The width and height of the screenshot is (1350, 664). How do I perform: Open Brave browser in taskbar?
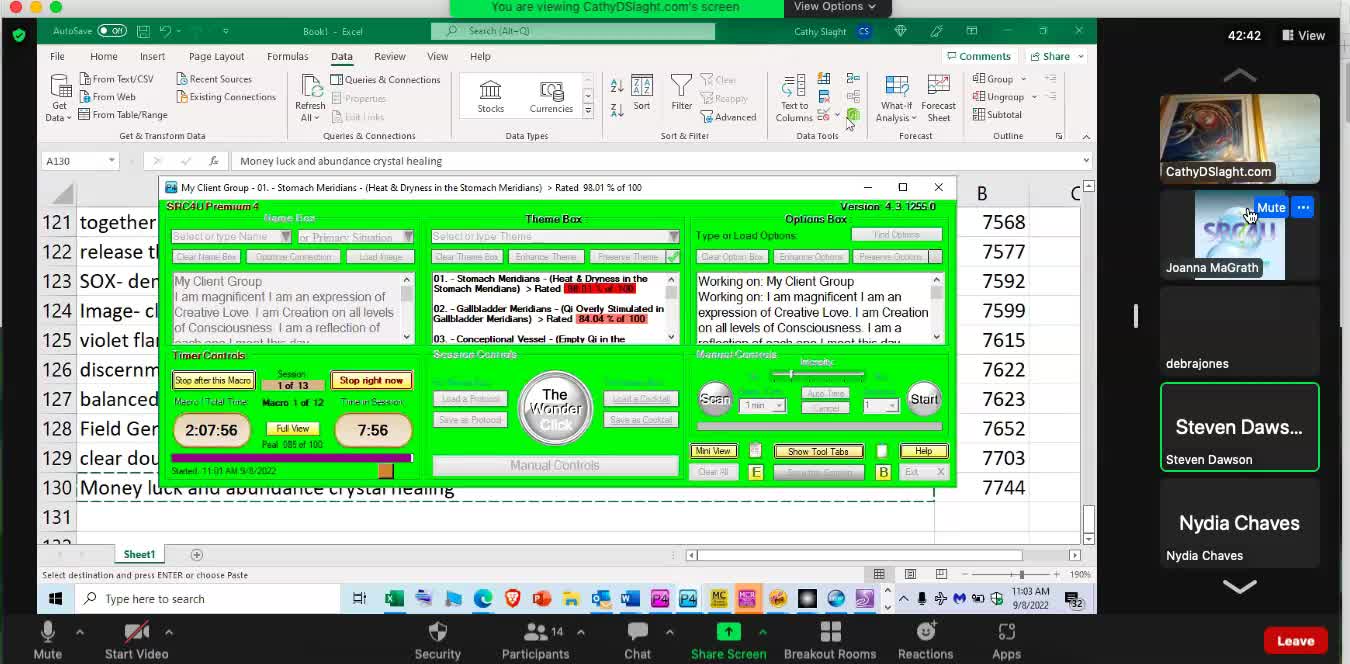point(512,598)
